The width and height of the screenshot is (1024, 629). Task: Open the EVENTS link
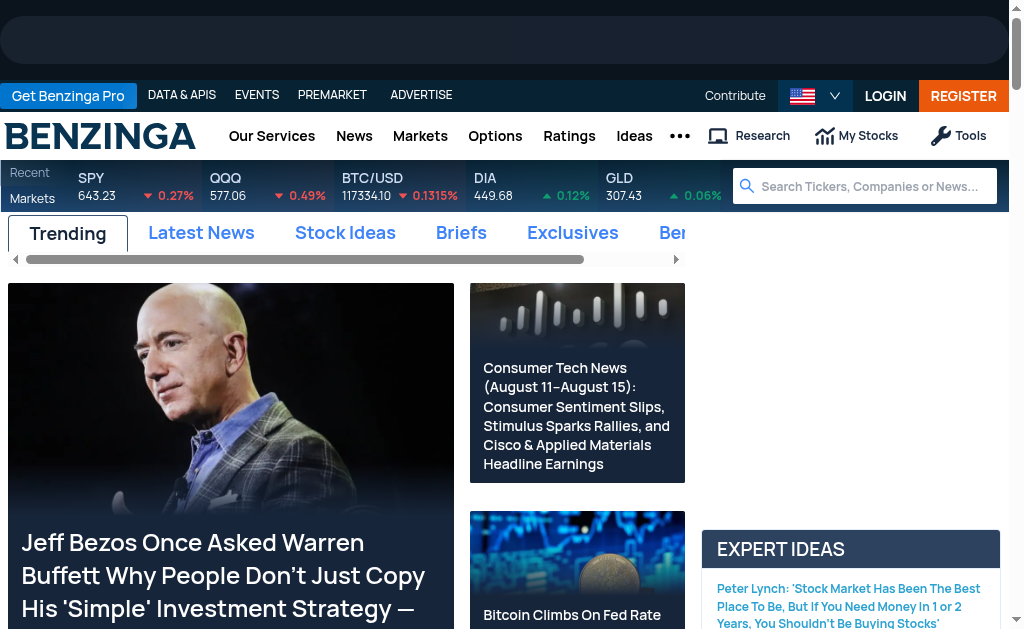(x=257, y=95)
